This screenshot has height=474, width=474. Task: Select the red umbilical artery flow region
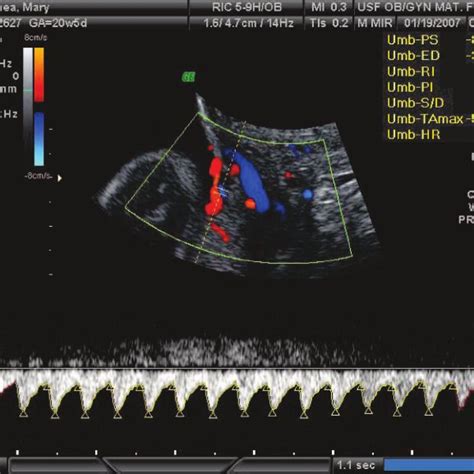coord(214,187)
